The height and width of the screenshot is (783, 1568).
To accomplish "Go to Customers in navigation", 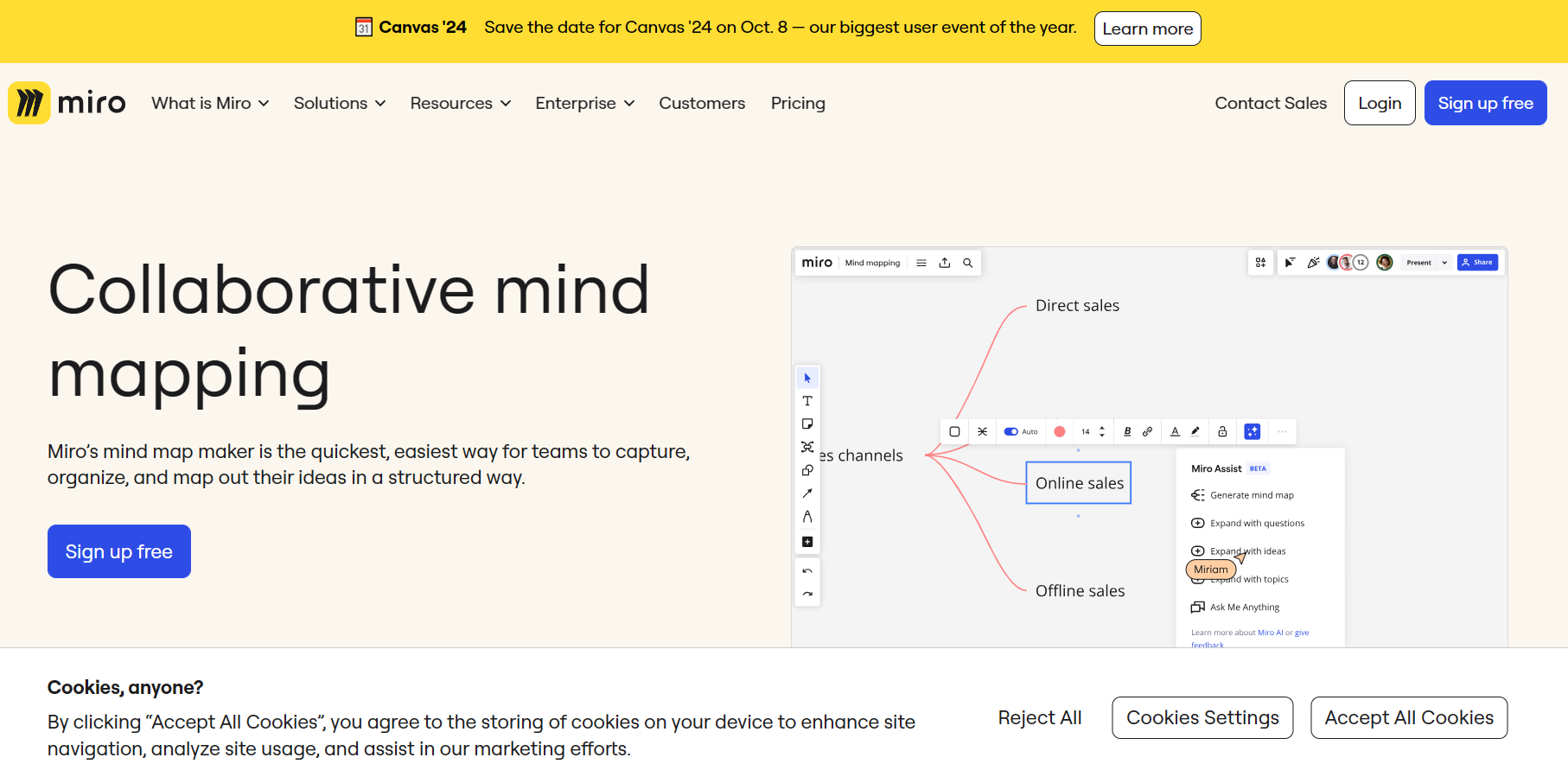I will pos(701,104).
